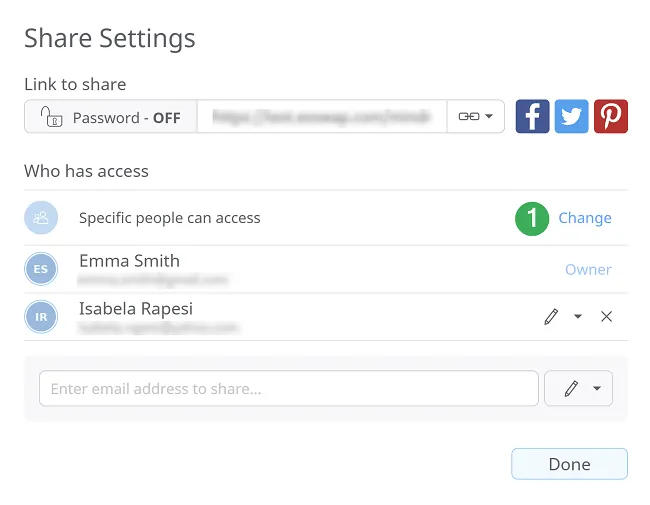Image resolution: width=650 pixels, height=505 pixels.
Task: Share via the Twitter icon
Action: (571, 117)
